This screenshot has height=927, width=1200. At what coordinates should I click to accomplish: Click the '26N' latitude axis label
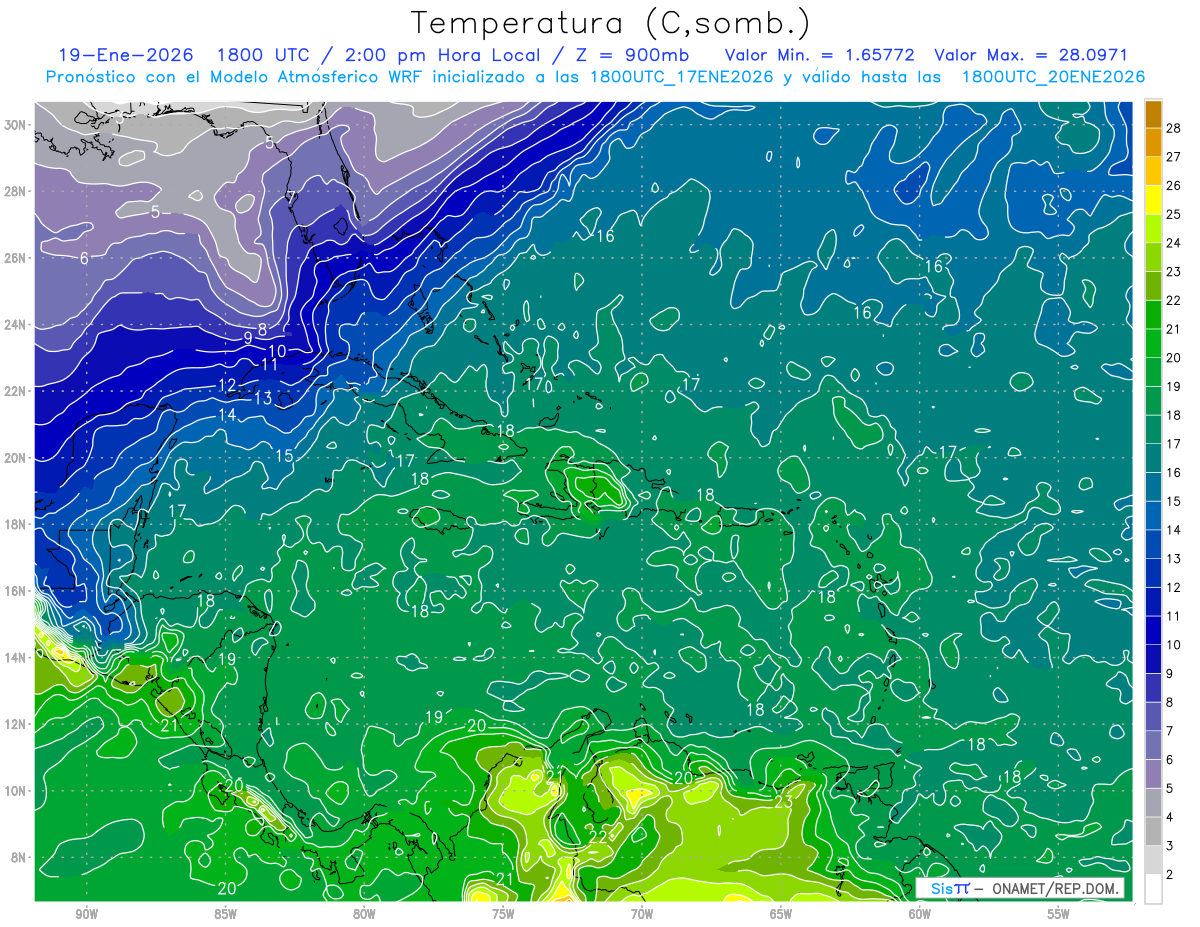point(16,258)
